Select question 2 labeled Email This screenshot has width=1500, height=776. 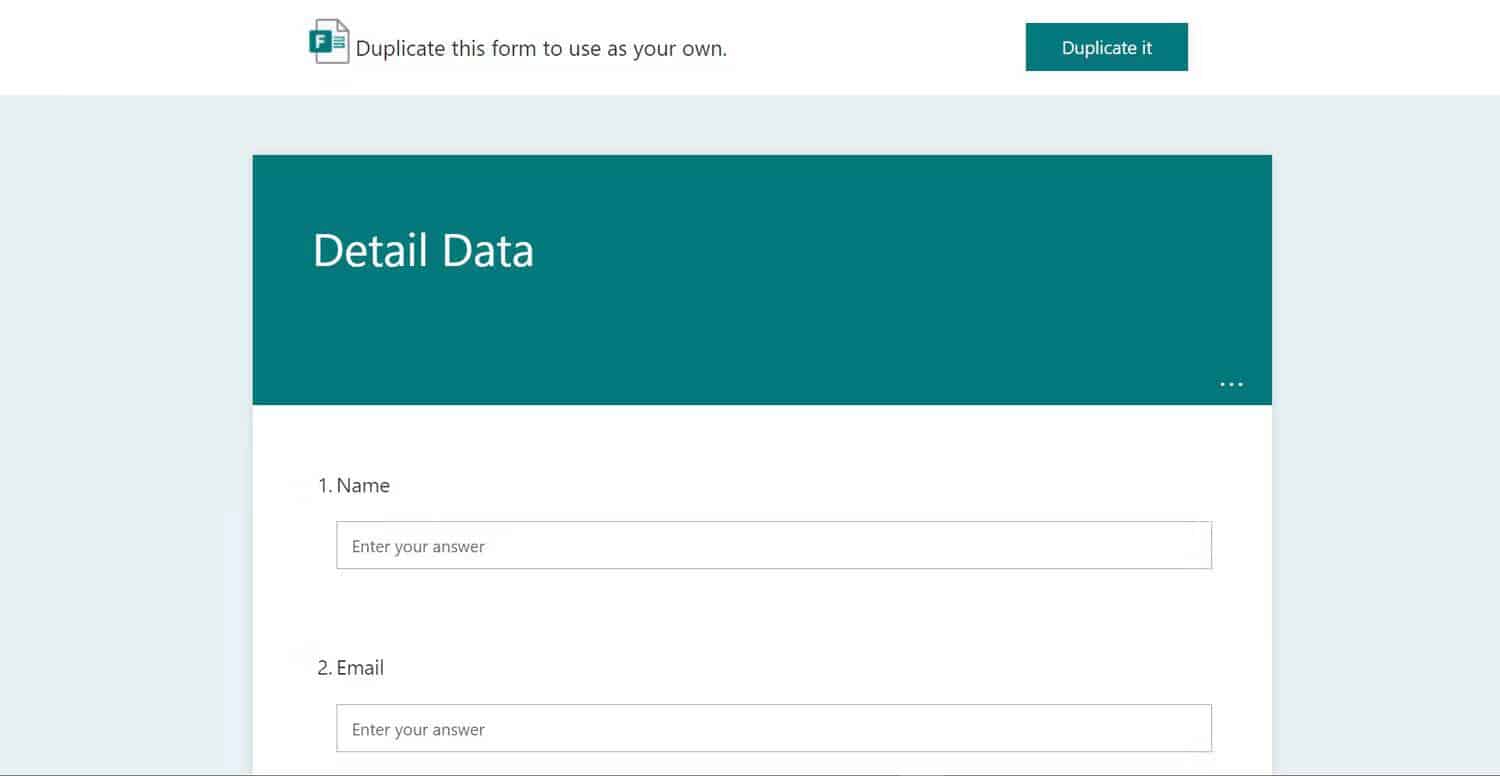pos(351,667)
